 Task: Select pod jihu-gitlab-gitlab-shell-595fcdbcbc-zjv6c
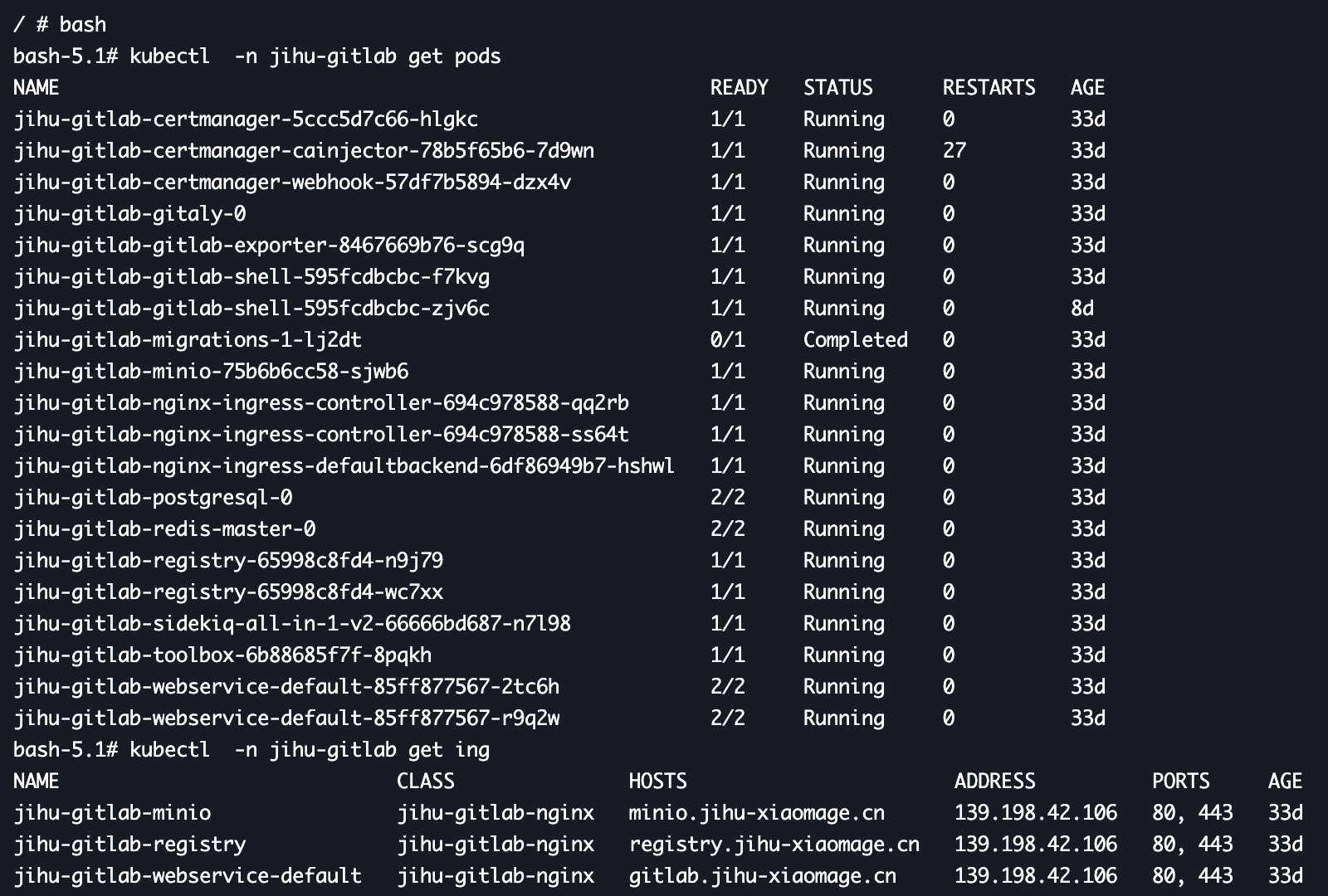click(251, 309)
